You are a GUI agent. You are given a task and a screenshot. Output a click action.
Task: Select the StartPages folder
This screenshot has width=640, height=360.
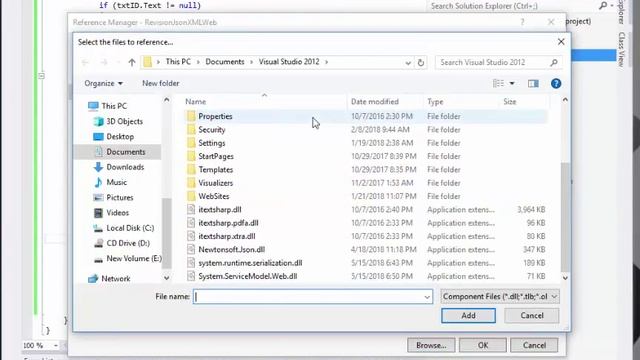(216, 156)
